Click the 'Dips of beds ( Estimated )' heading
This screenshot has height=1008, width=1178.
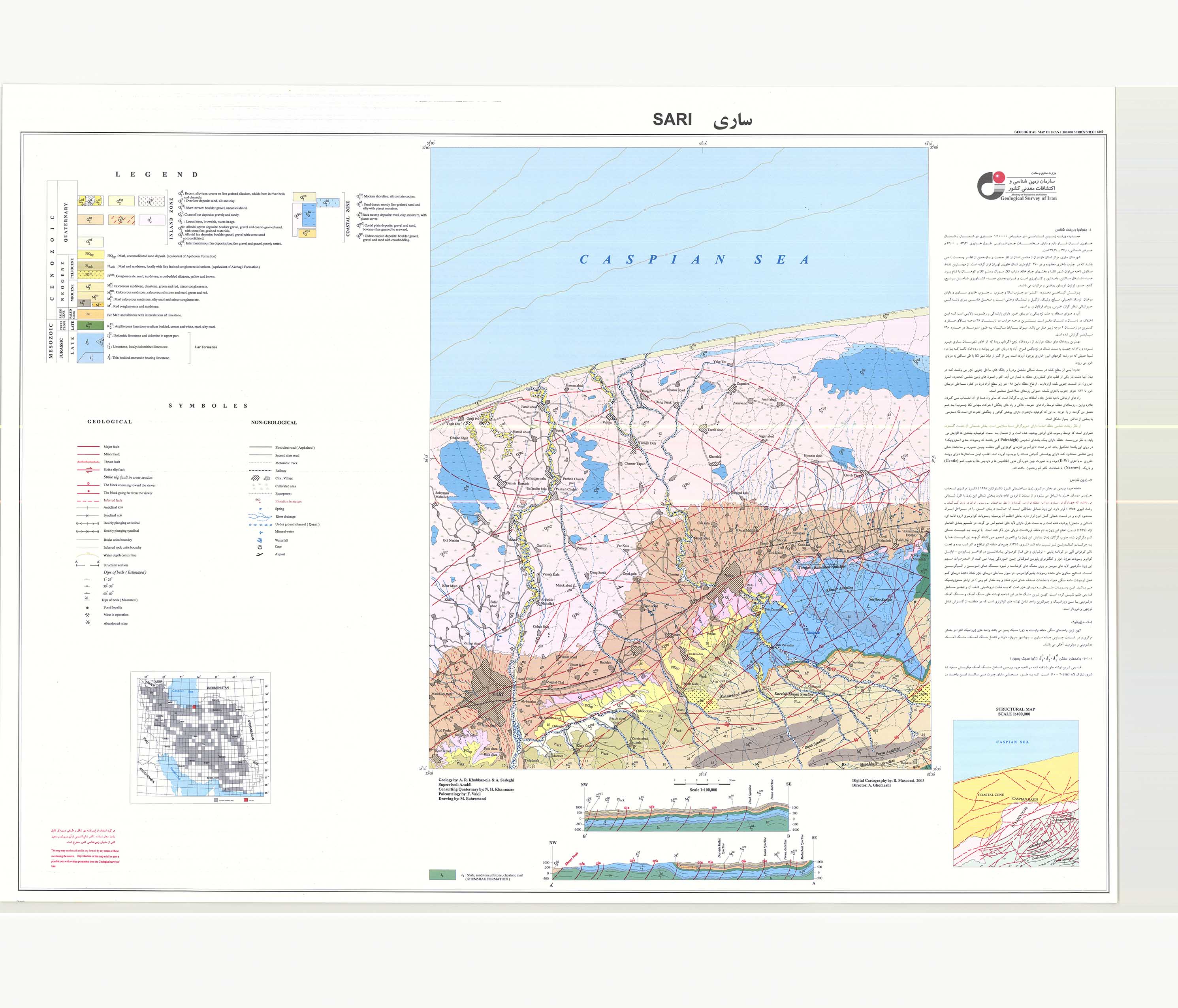125,572
